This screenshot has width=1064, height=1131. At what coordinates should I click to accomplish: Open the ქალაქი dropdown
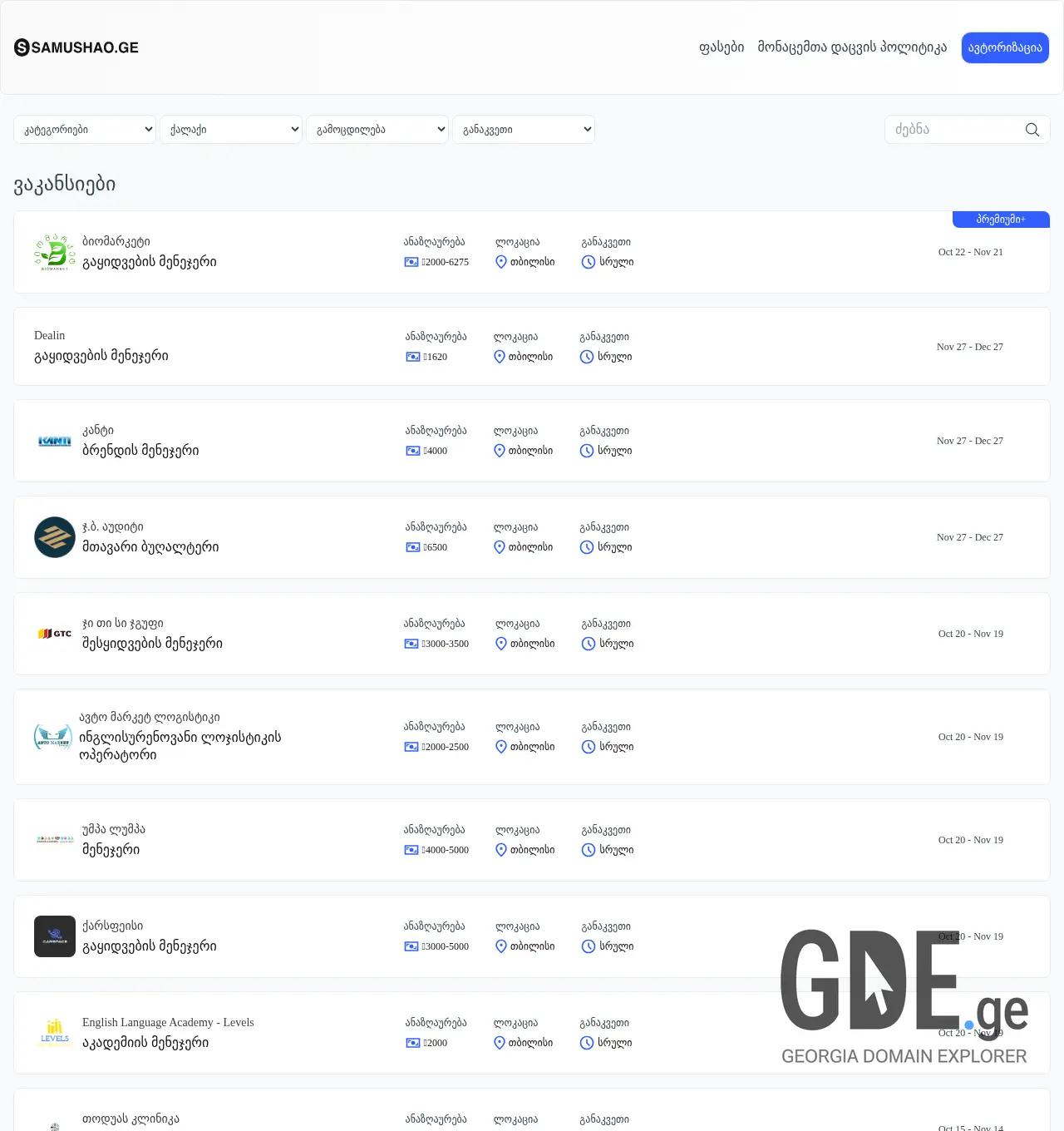[231, 129]
